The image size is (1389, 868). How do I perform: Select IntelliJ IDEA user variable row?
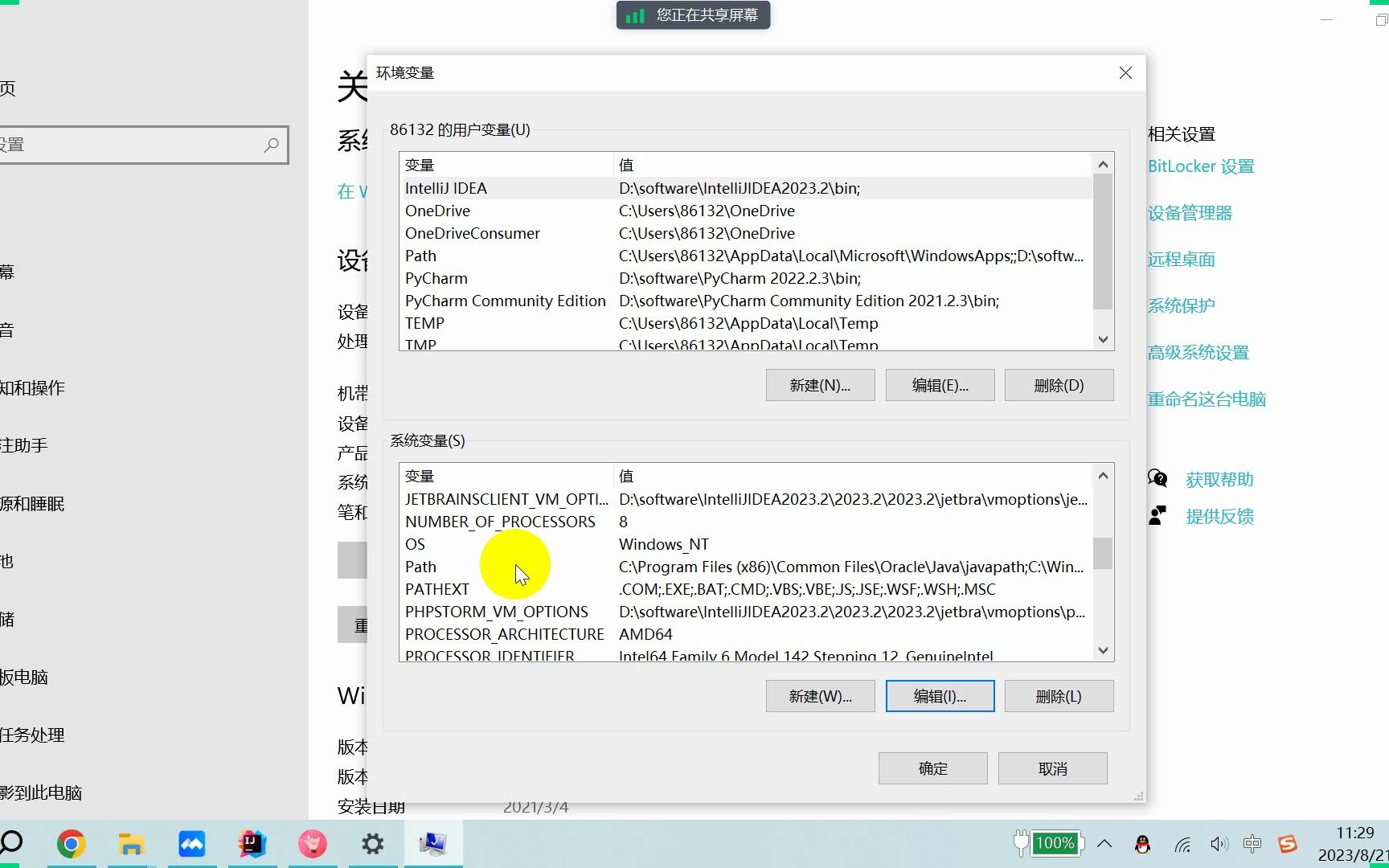tap(746, 188)
